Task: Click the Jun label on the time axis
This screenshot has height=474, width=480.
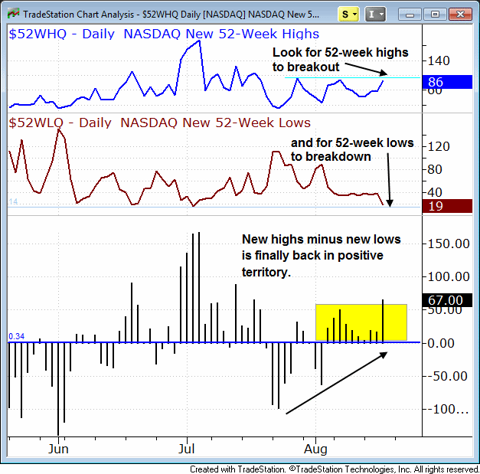Action: (x=58, y=449)
